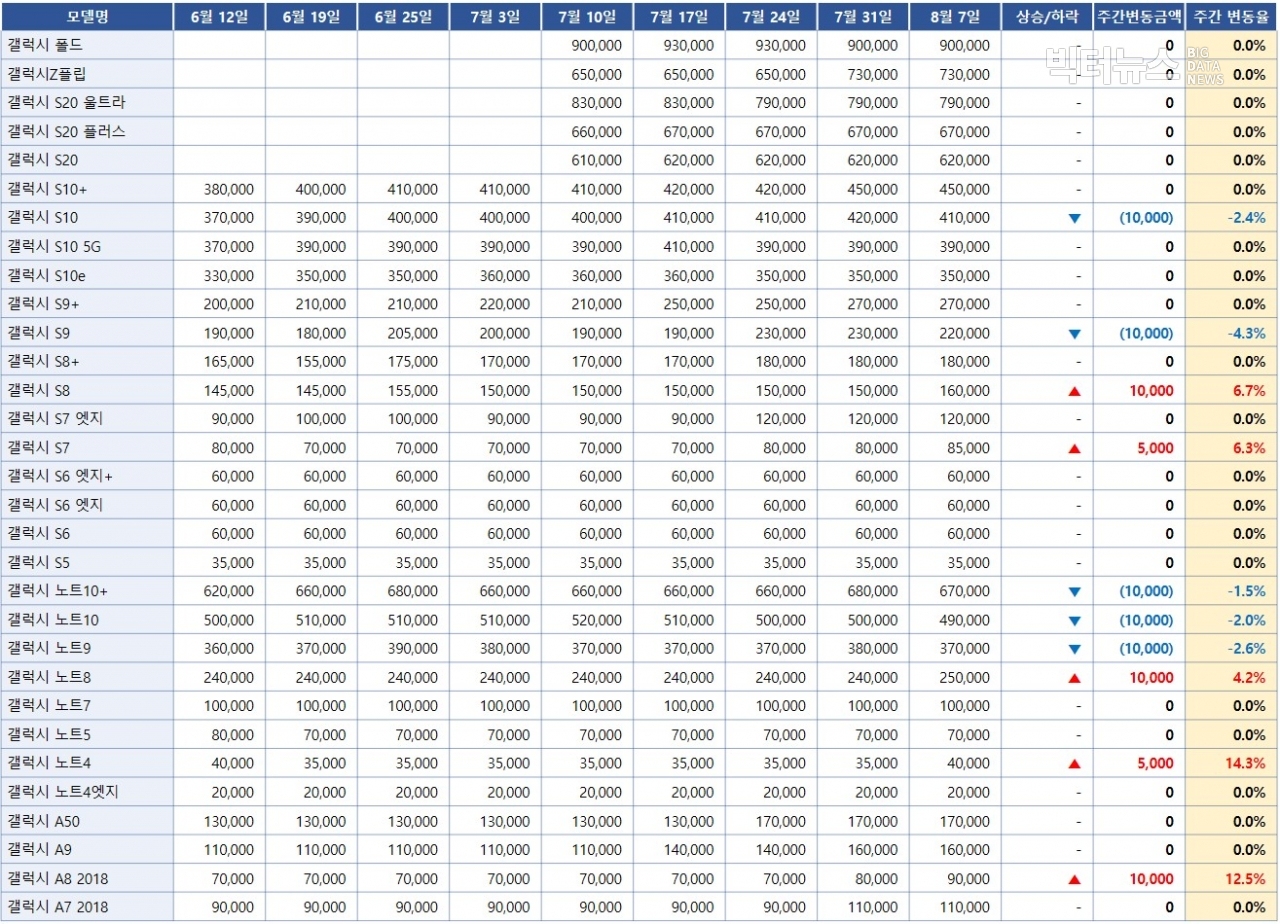Click the 갤럭시 S20 플러스 model name

[67, 132]
